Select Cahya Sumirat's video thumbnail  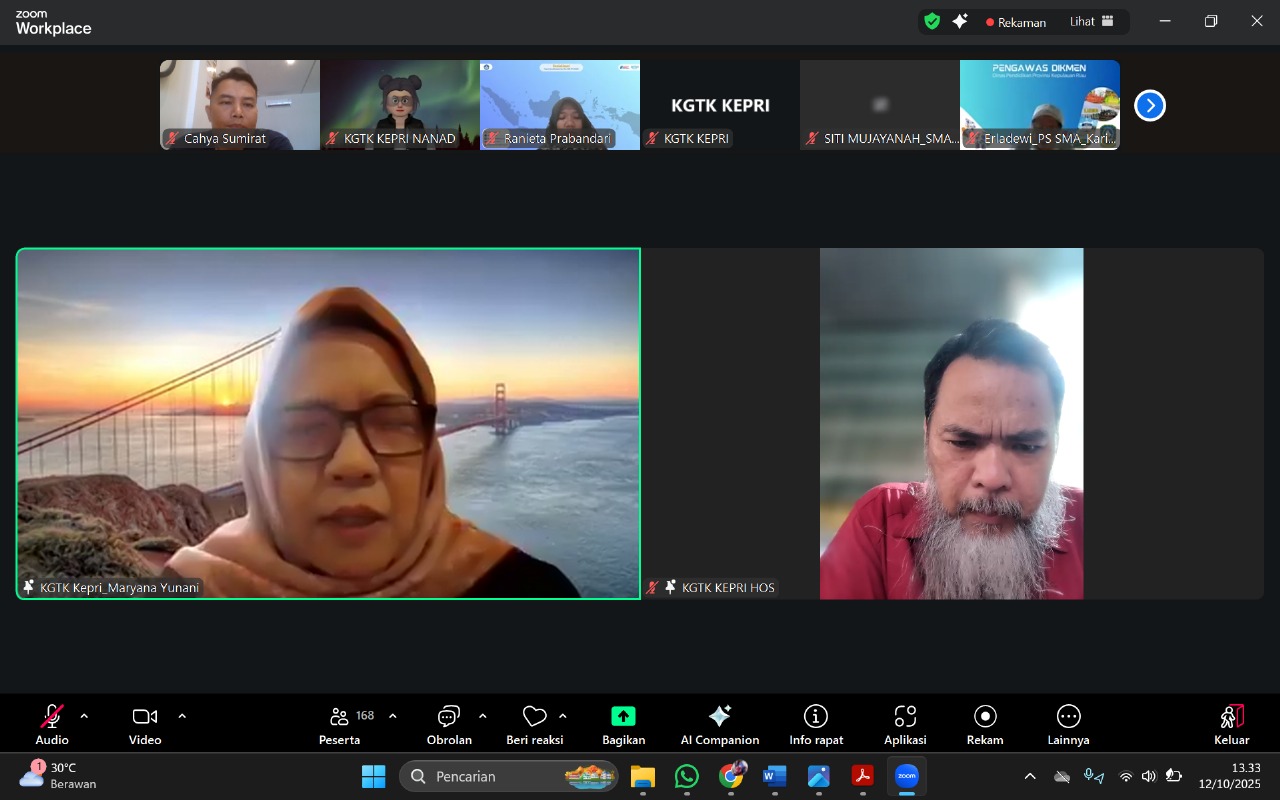point(240,104)
